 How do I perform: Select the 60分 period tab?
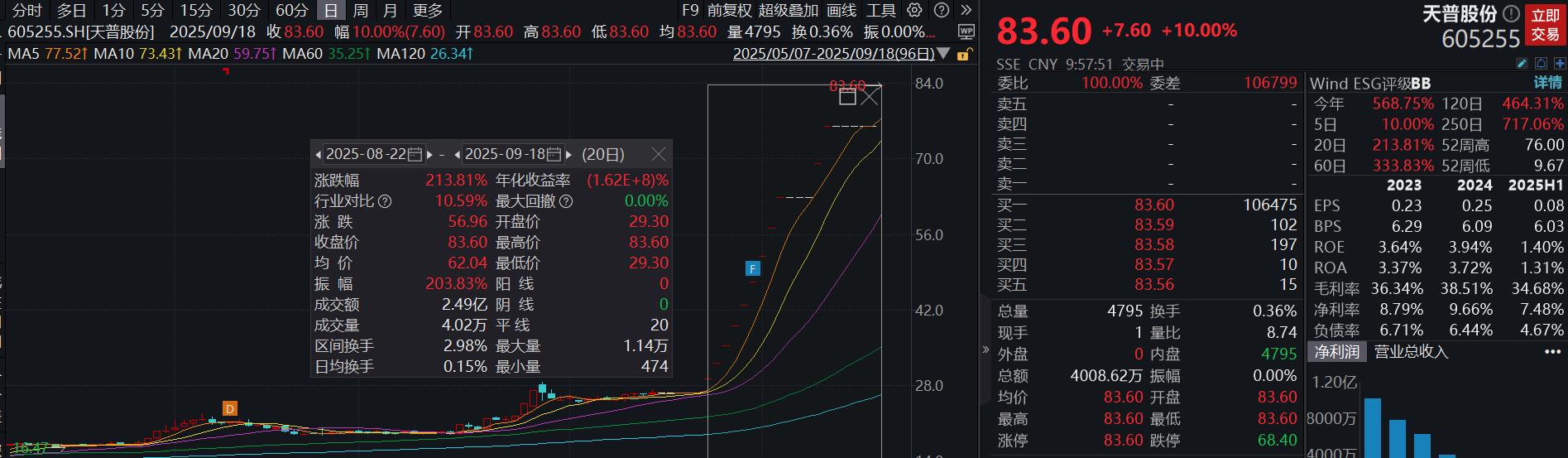[x=292, y=10]
